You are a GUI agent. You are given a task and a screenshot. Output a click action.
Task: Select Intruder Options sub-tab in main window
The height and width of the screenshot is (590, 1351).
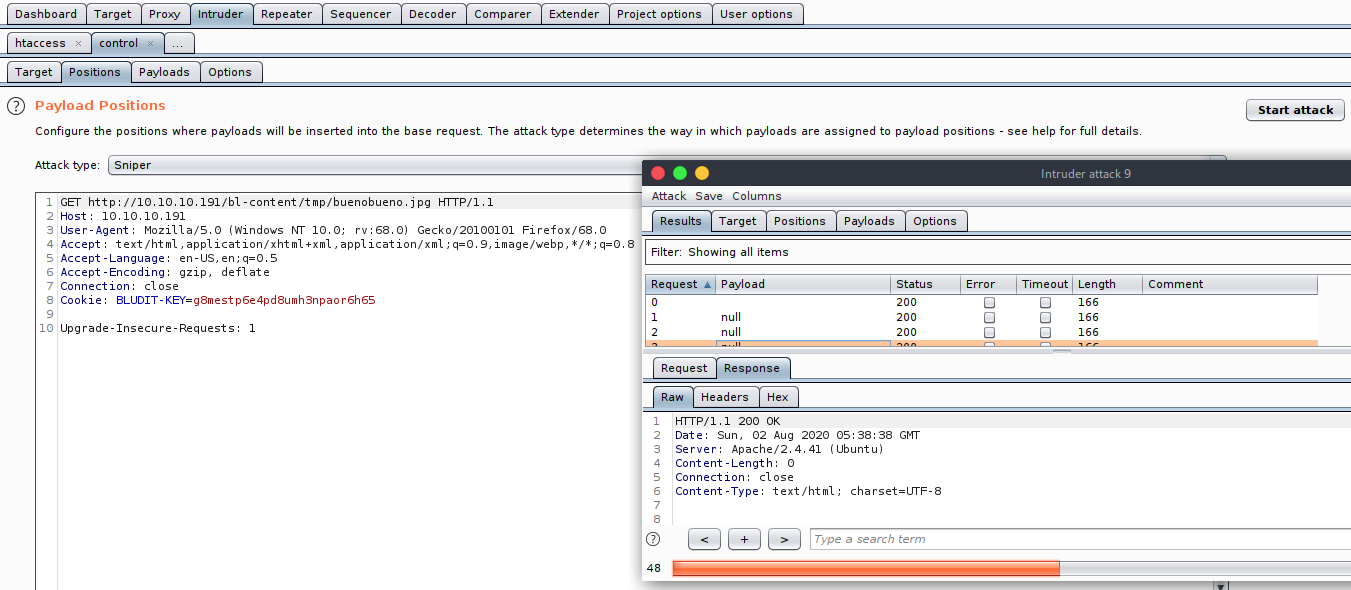pyautogui.click(x=230, y=72)
